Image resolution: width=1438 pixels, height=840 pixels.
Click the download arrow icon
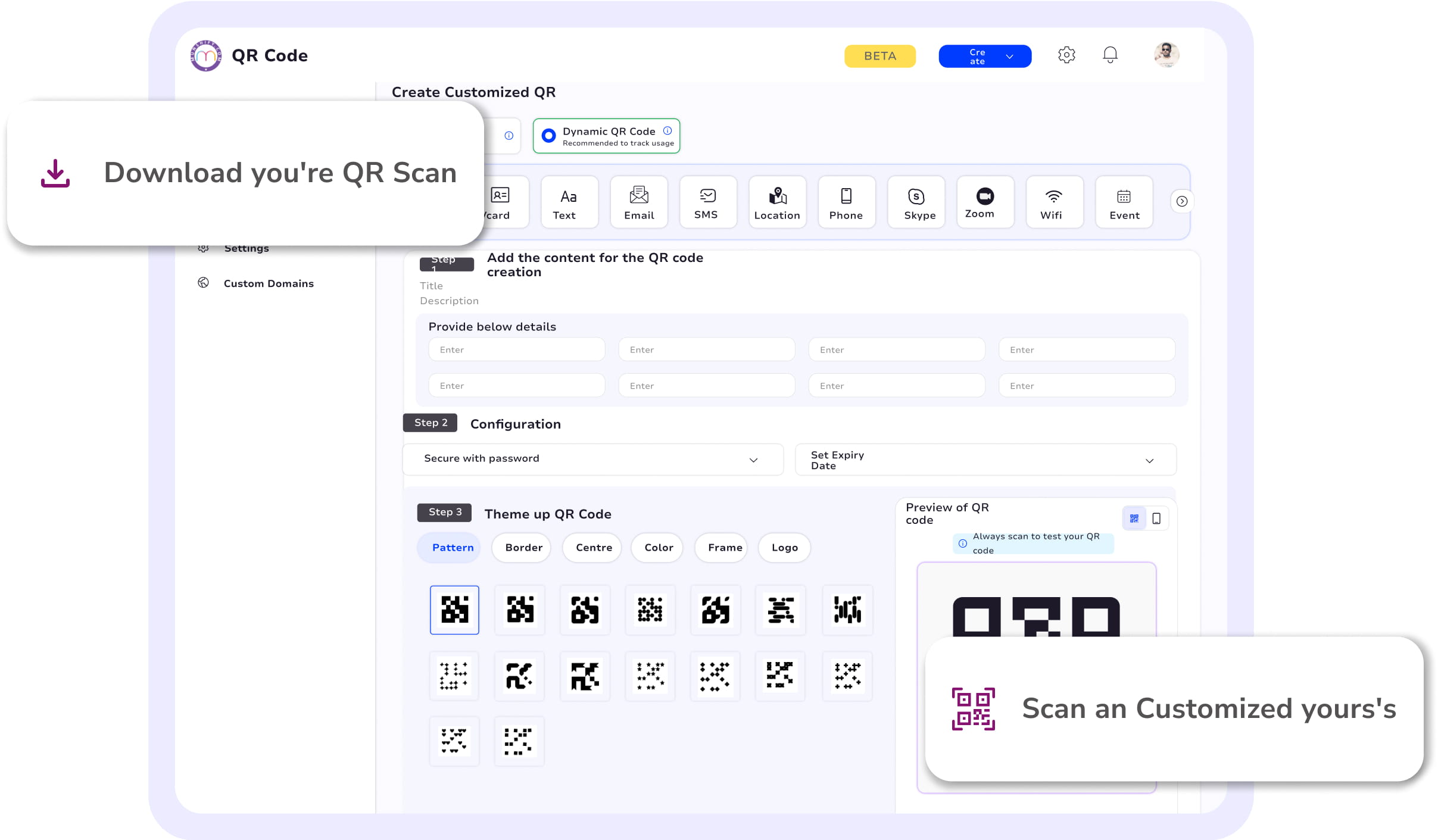tap(55, 173)
